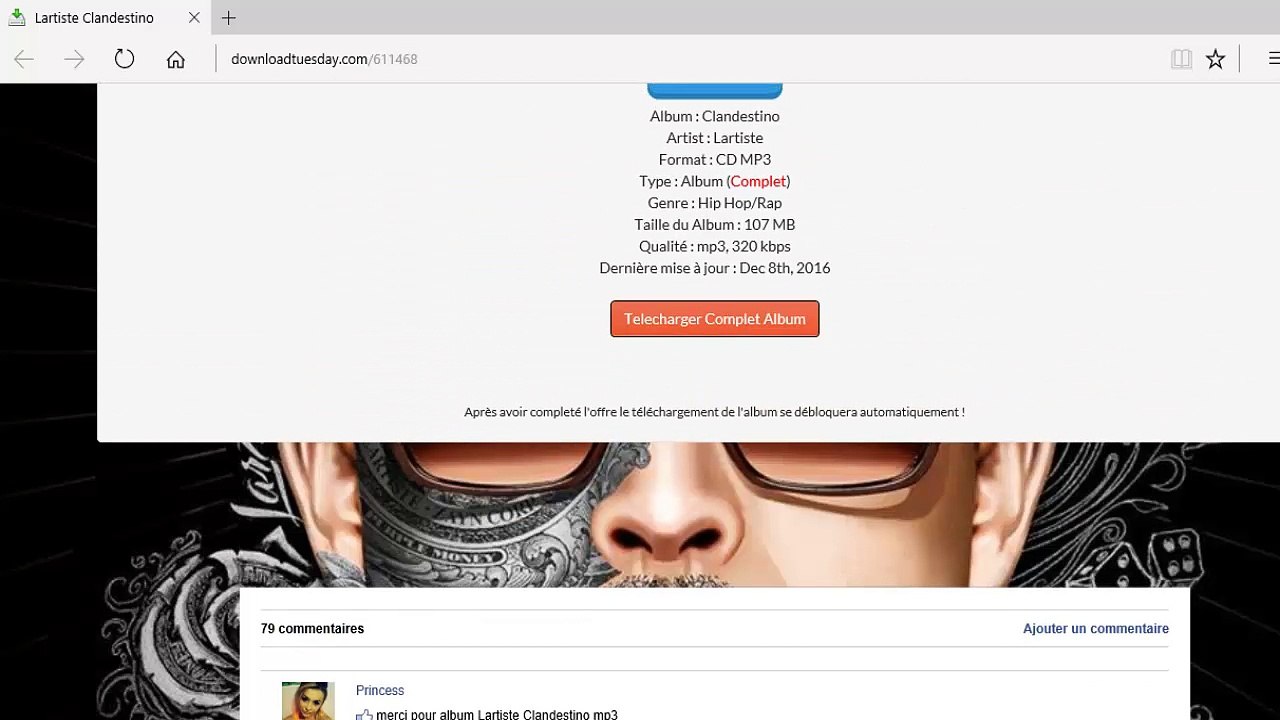Click the browser forward arrow

pyautogui.click(x=74, y=59)
